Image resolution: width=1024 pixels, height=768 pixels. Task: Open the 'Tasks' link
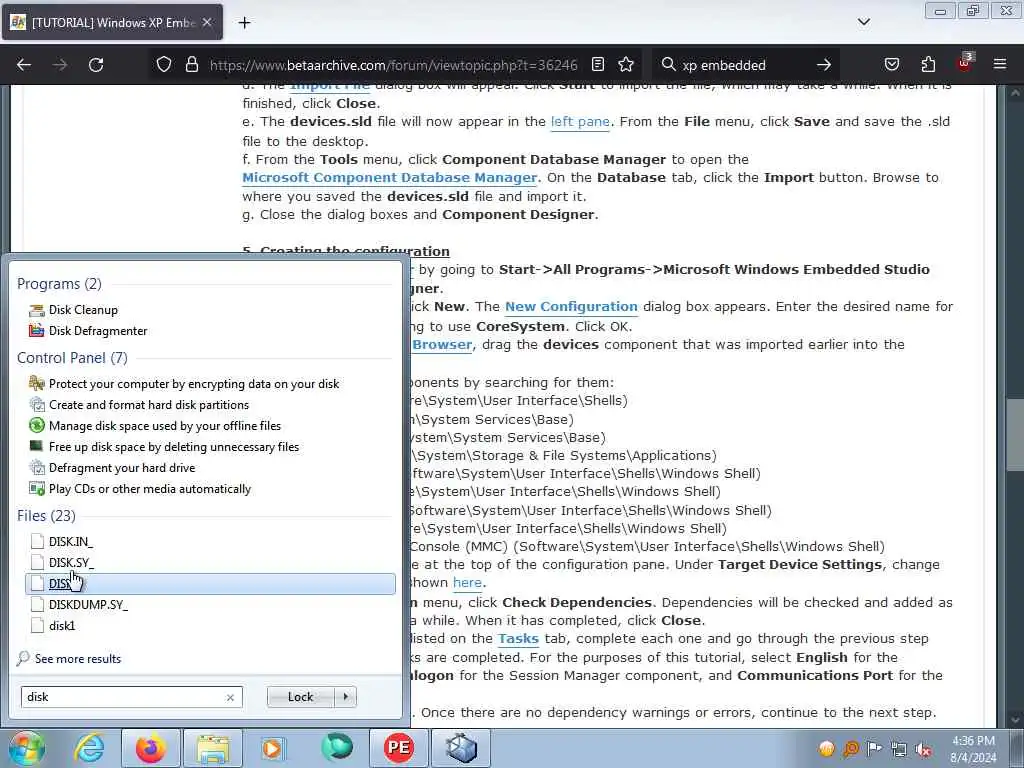click(518, 639)
